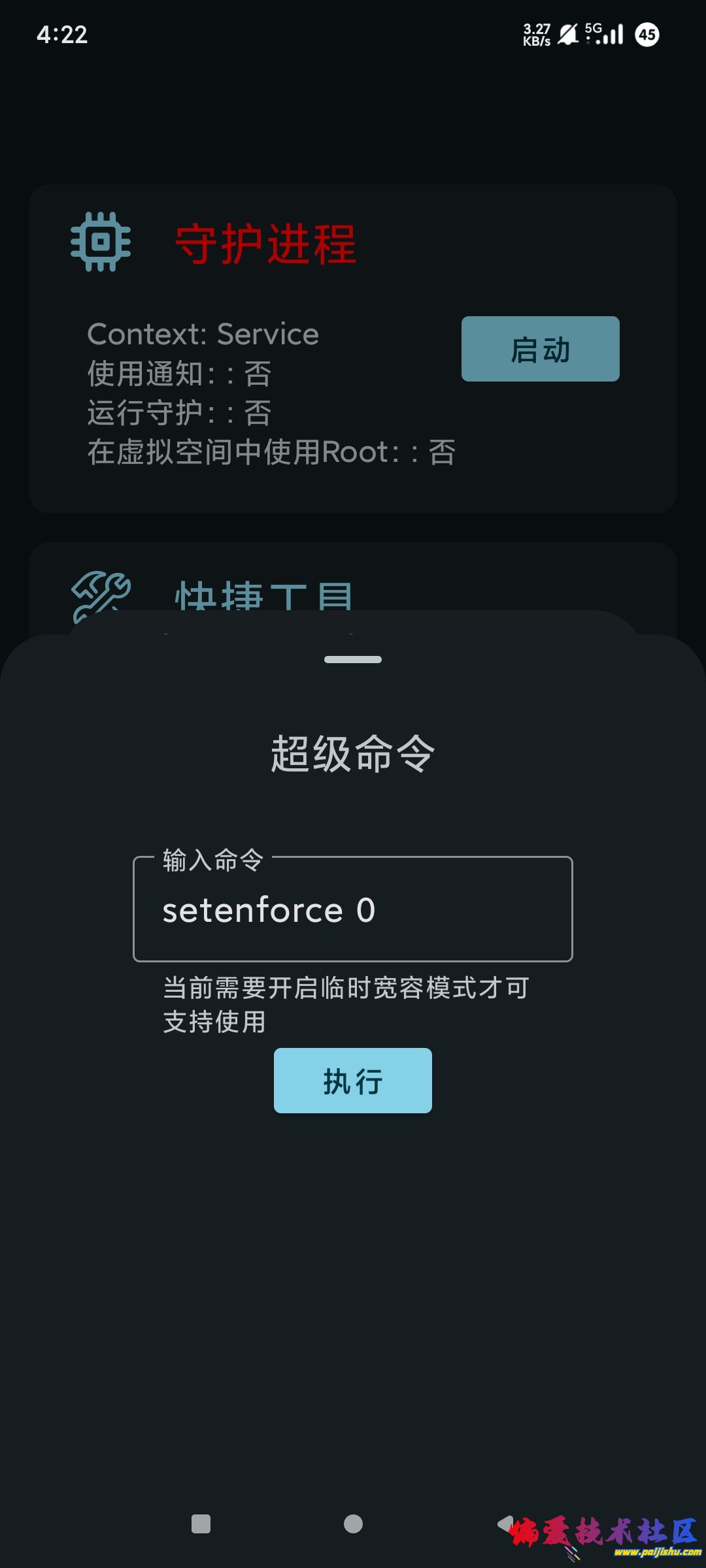706x1568 pixels.
Task: Click the daemon process chip icon
Action: (101, 242)
